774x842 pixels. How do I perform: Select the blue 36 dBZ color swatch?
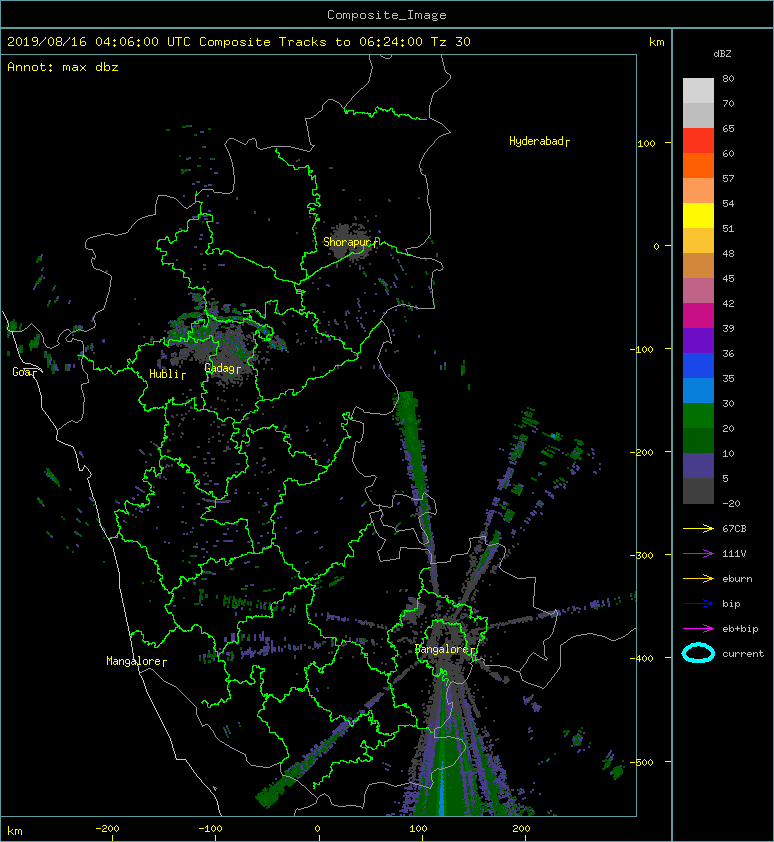[698, 365]
